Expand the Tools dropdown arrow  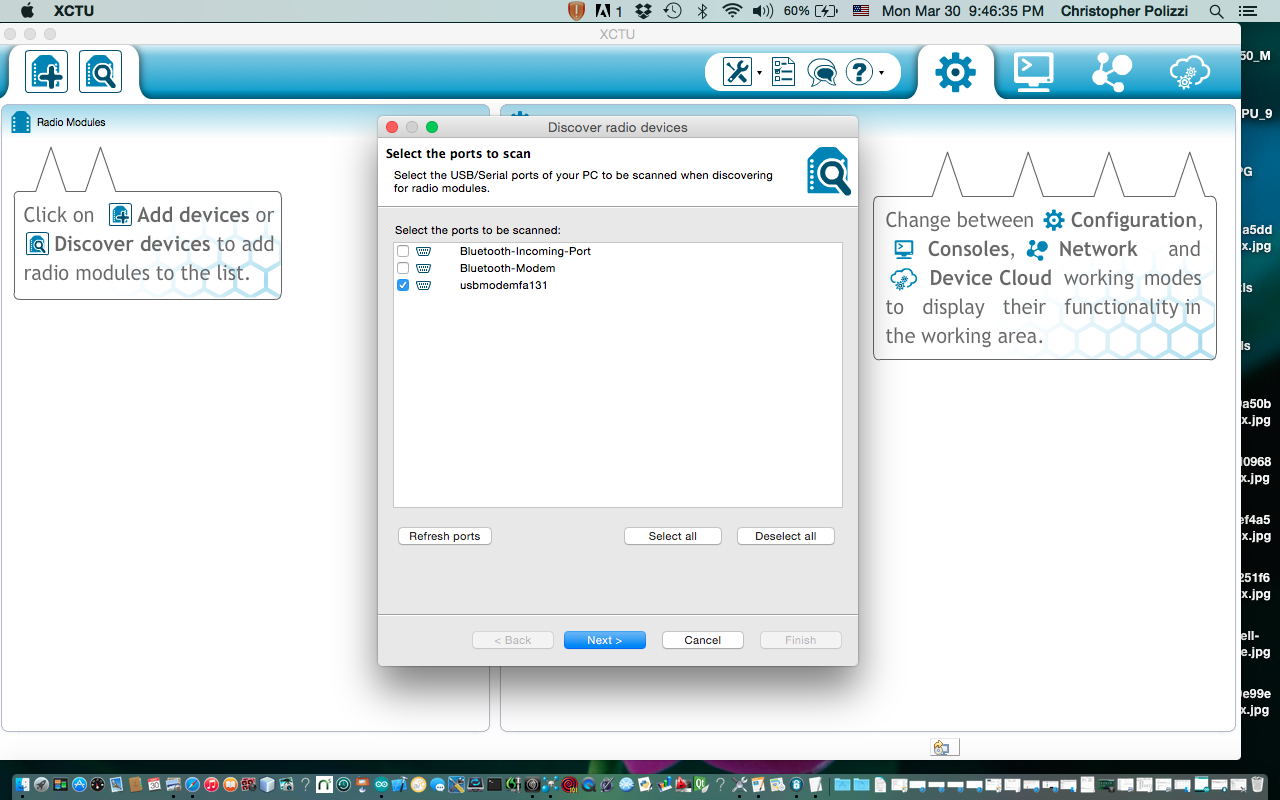tap(760, 73)
